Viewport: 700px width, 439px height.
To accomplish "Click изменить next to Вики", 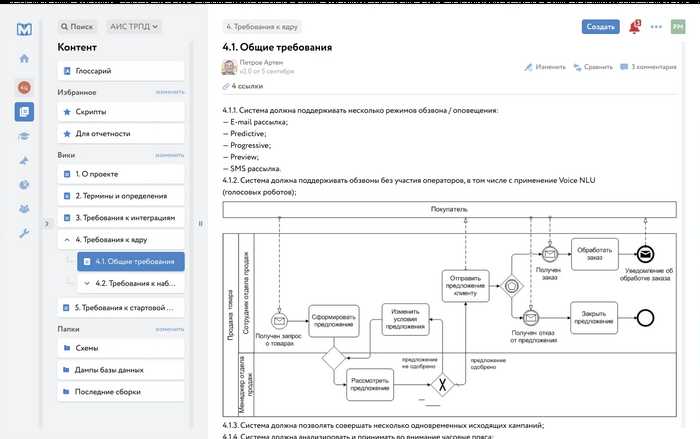I will click(170, 155).
